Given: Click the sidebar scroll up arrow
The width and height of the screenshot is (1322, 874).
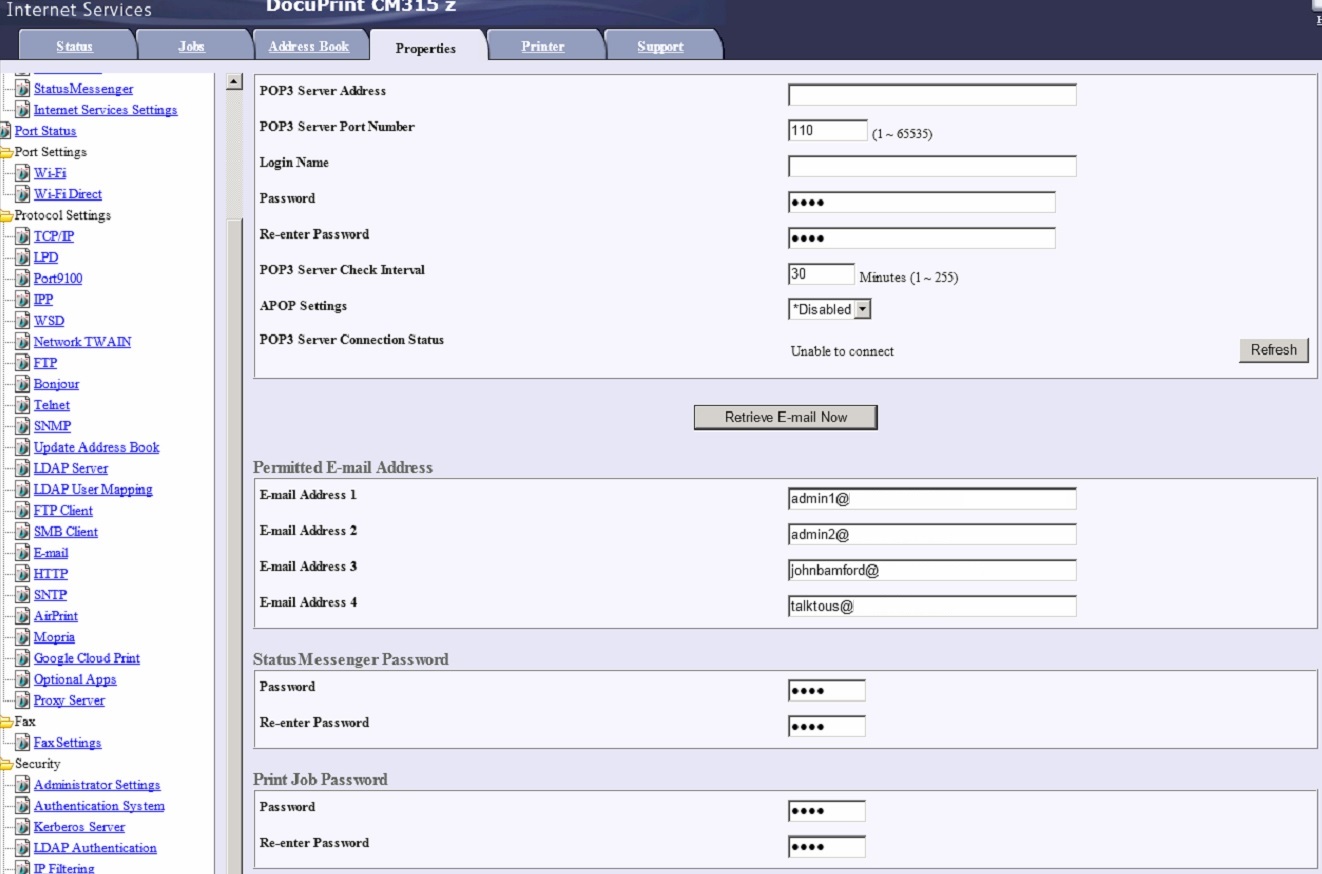Looking at the screenshot, I should point(235,81).
